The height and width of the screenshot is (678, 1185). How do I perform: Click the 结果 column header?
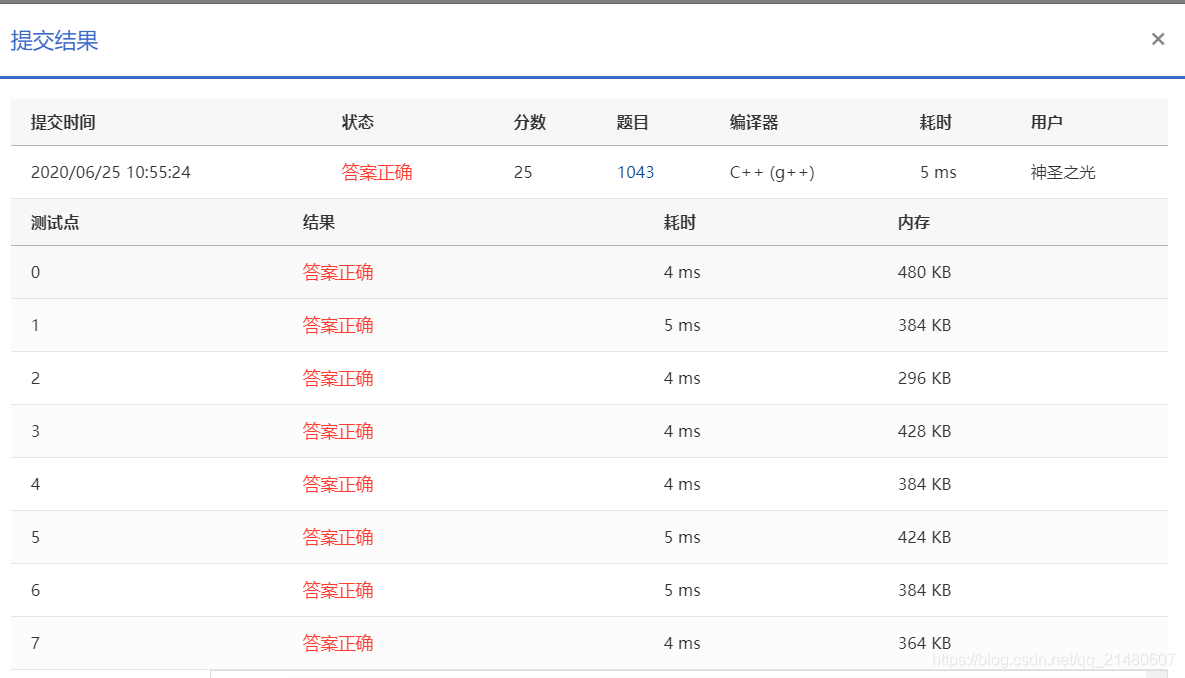point(318,222)
